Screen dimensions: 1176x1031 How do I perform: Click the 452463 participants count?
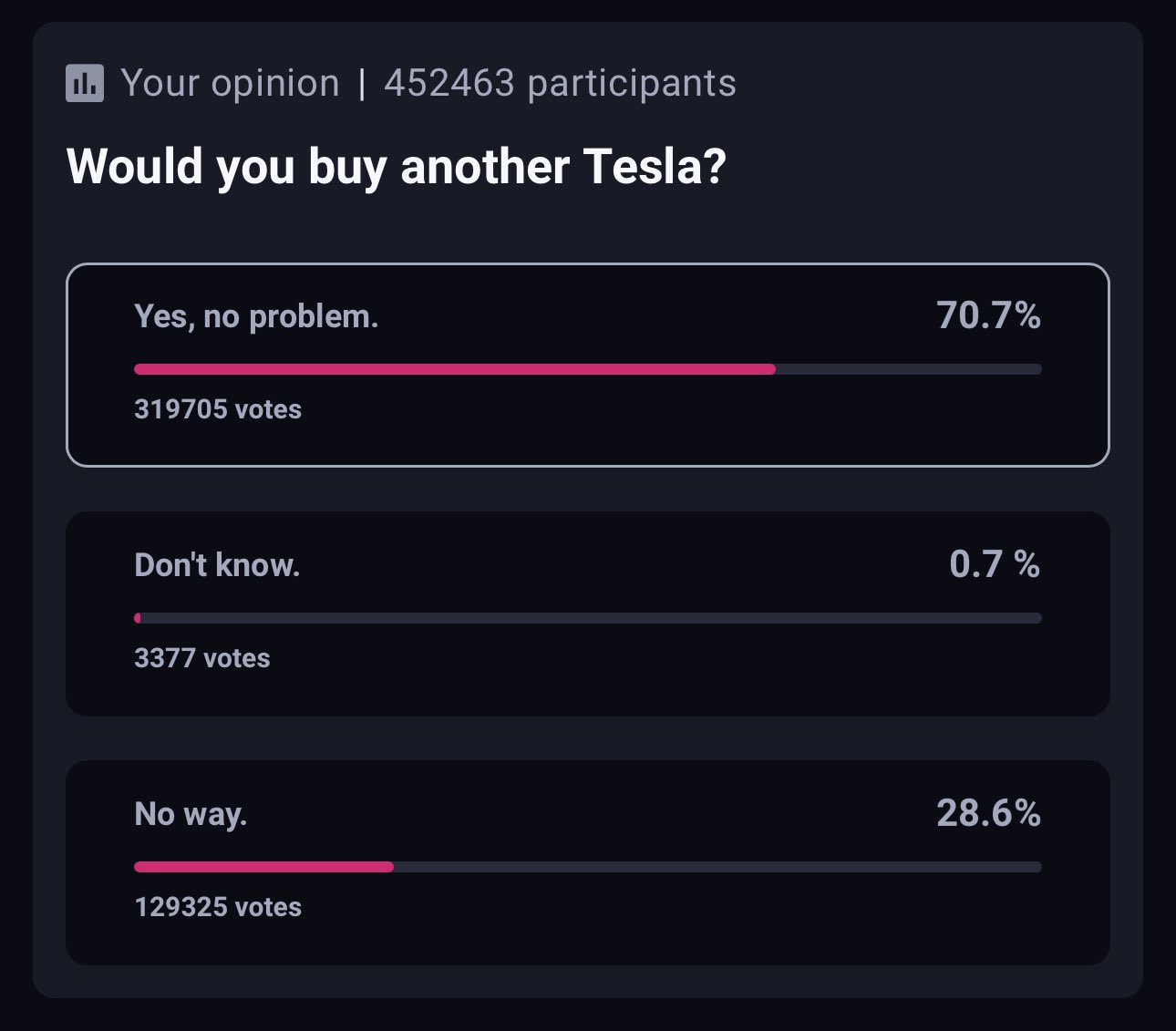click(560, 83)
